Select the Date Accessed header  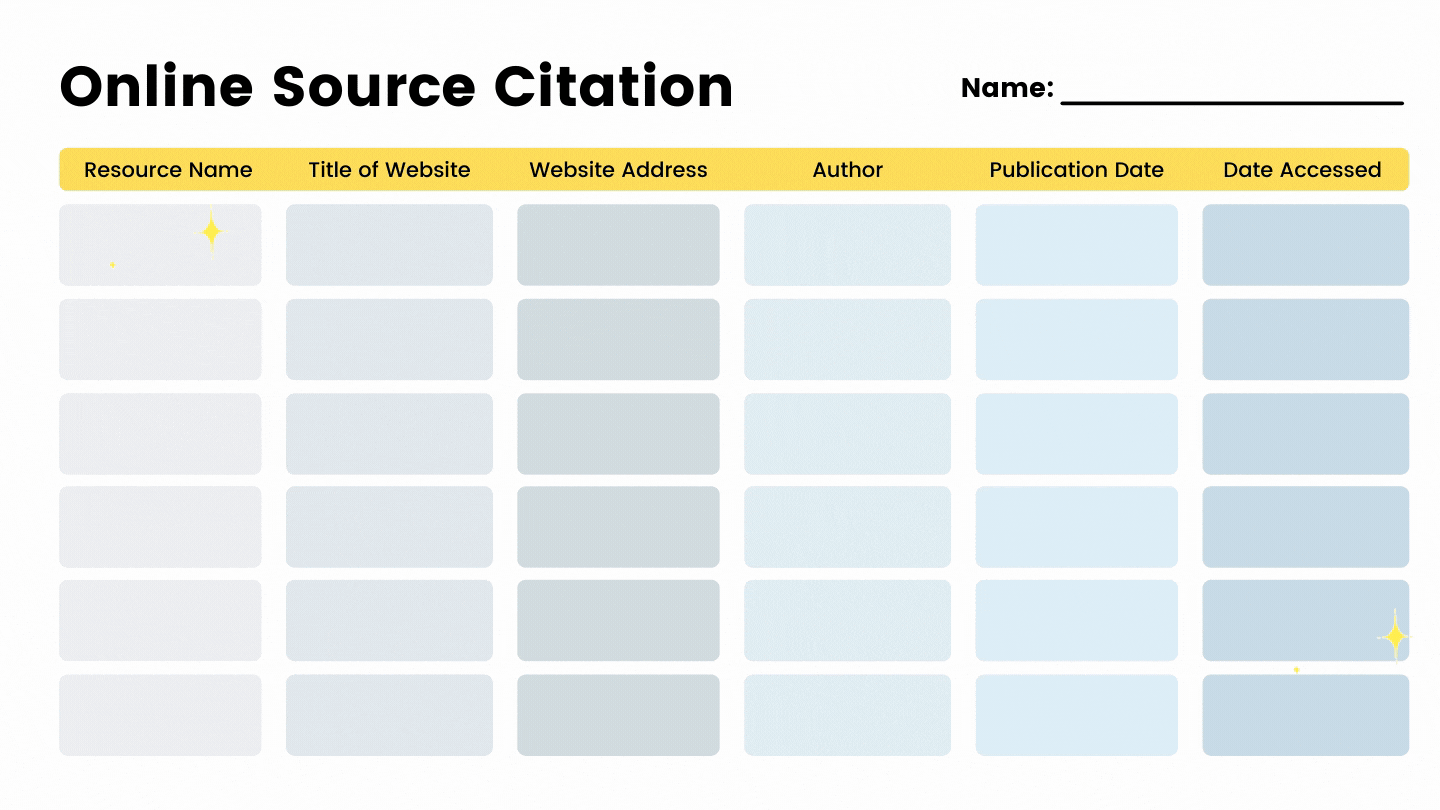coord(1302,170)
